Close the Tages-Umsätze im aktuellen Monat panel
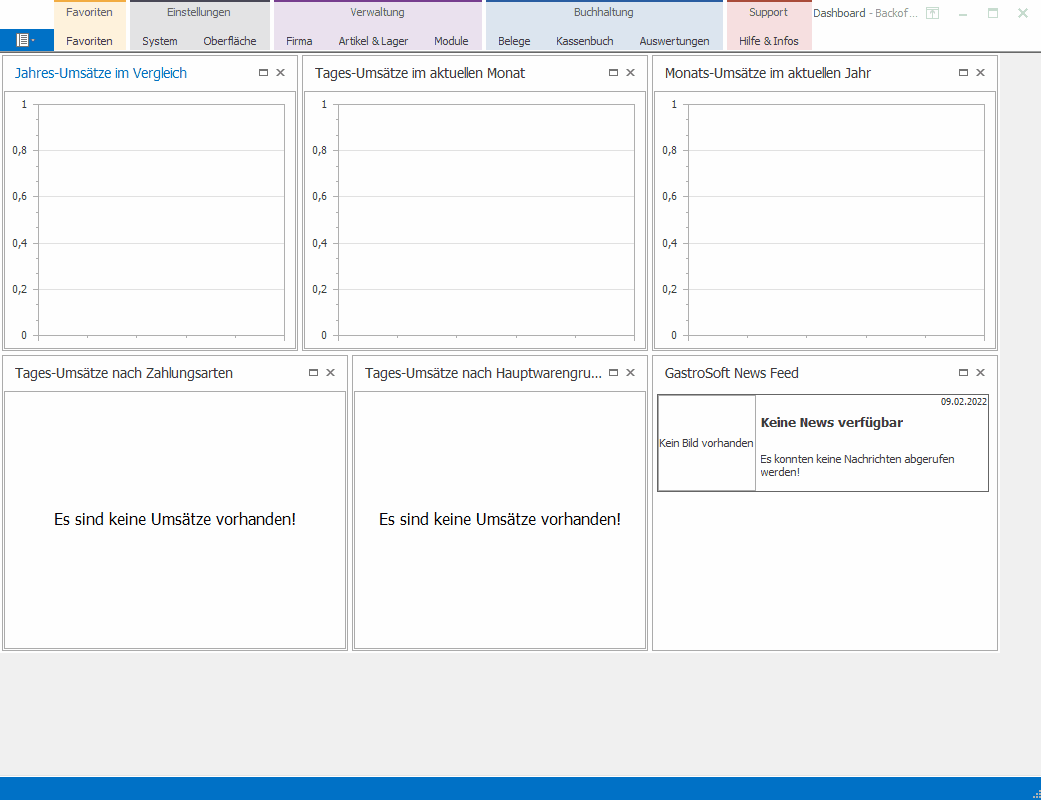The height and width of the screenshot is (800, 1041). tap(630, 73)
